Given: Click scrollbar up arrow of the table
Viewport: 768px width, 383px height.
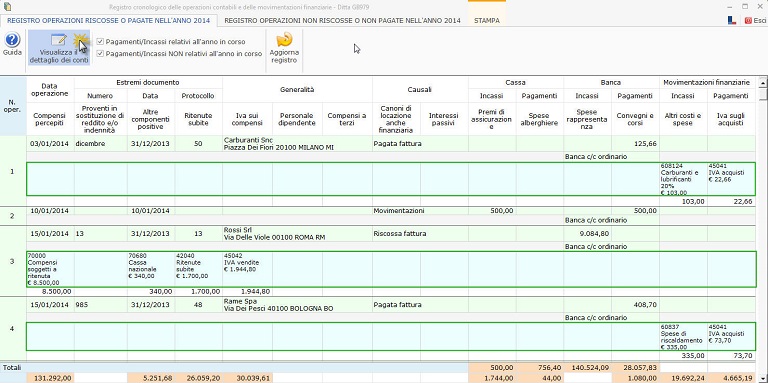Looking at the screenshot, I should (762, 82).
